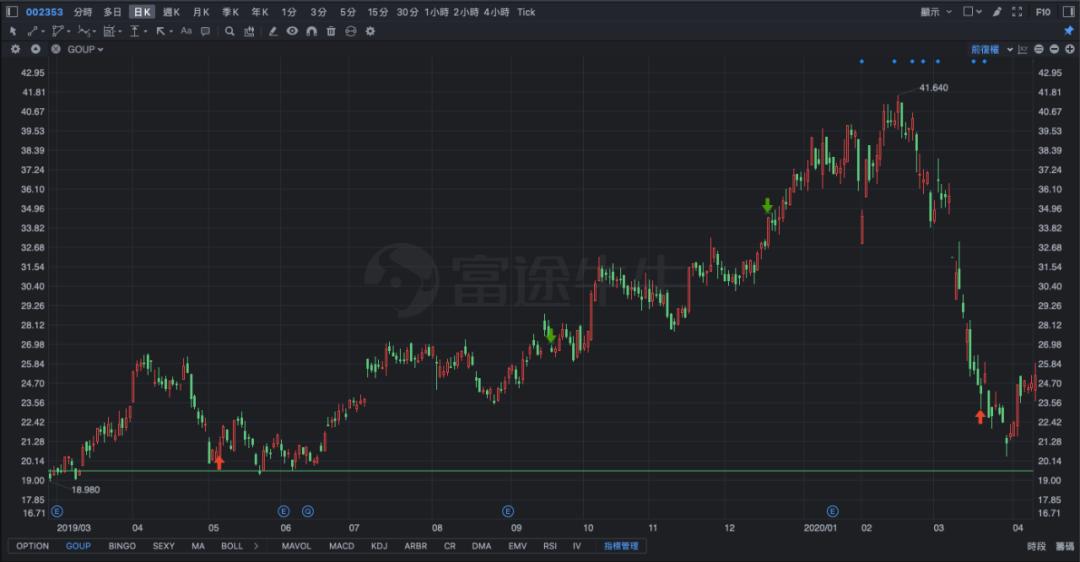Open the 時段 time period button
This screenshot has width=1080, height=562.
(x=1036, y=546)
